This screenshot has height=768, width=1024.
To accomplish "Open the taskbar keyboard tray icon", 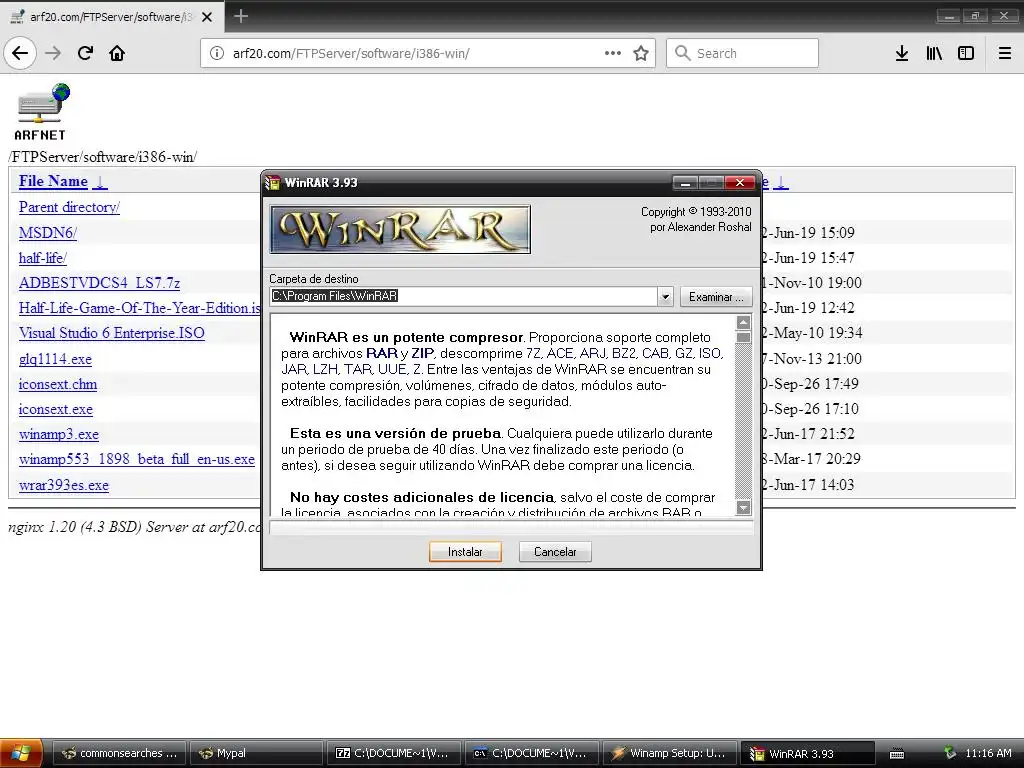I will tap(897, 754).
